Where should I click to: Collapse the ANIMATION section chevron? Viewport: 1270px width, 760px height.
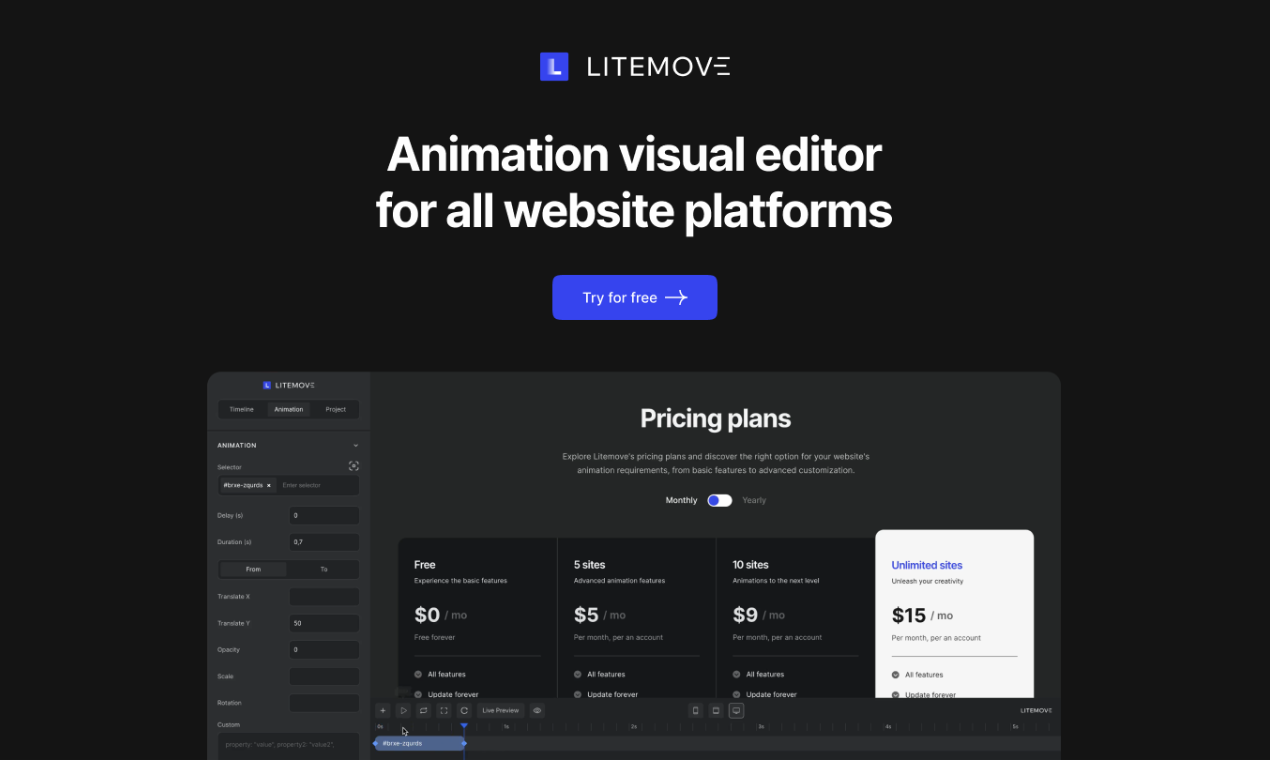(355, 445)
